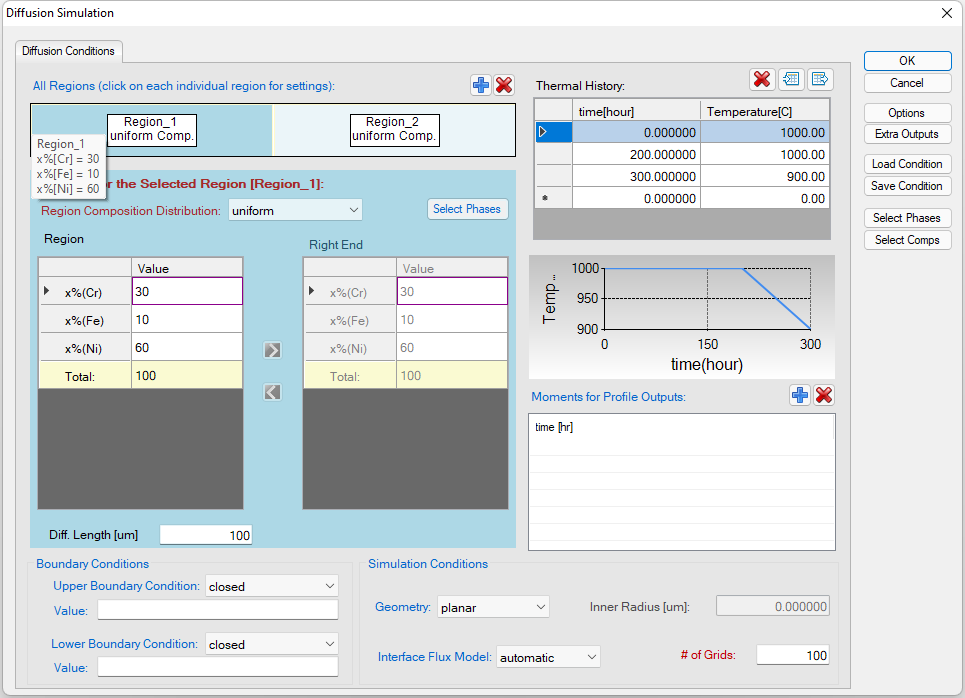
Task: Expand the Upper Boundary Condition dropdown
Action: coord(272,586)
